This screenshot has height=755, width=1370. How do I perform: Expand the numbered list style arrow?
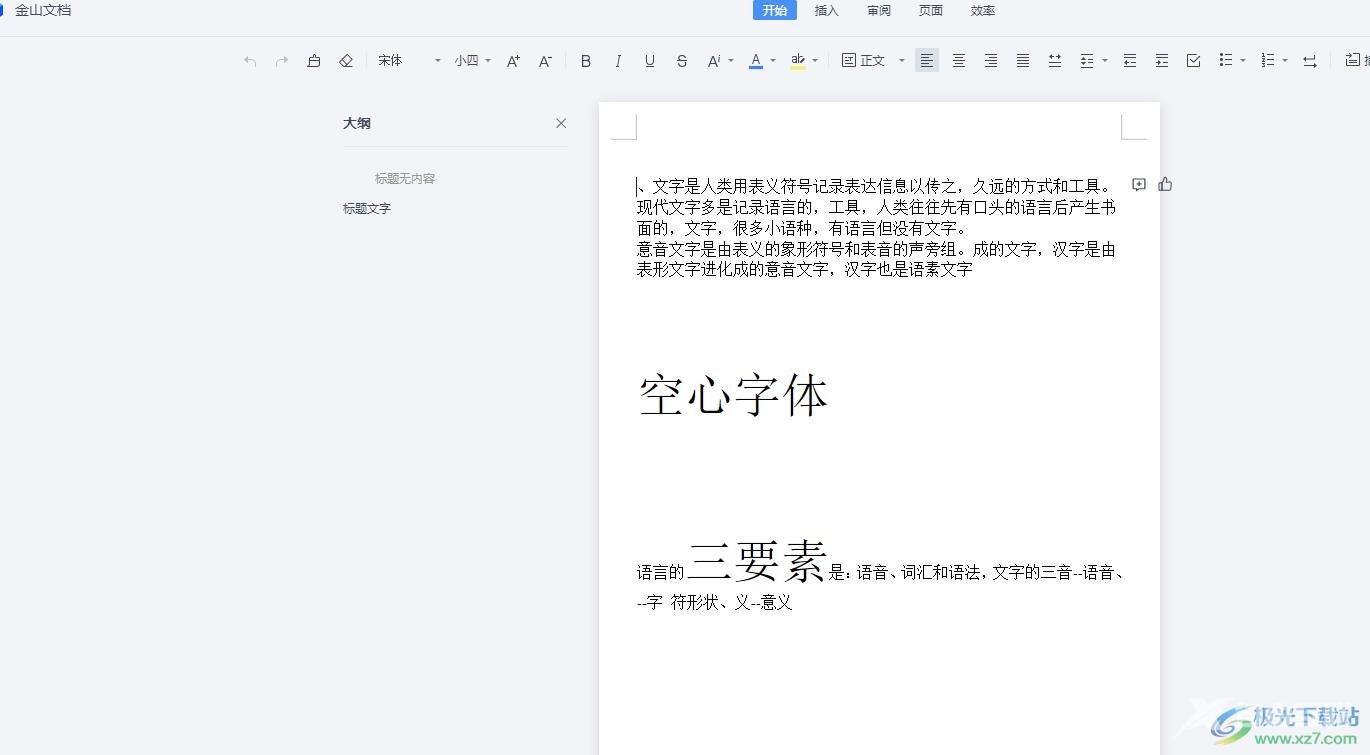(1285, 61)
